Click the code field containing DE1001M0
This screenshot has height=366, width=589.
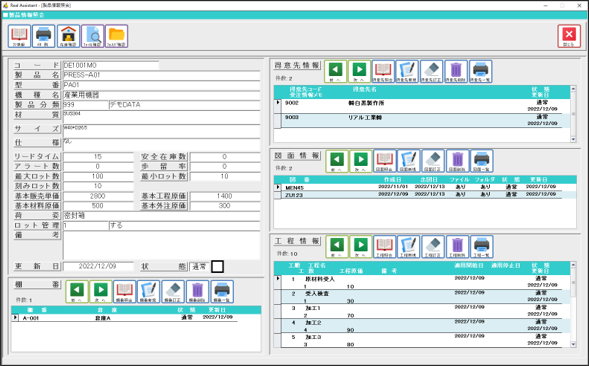111,65
